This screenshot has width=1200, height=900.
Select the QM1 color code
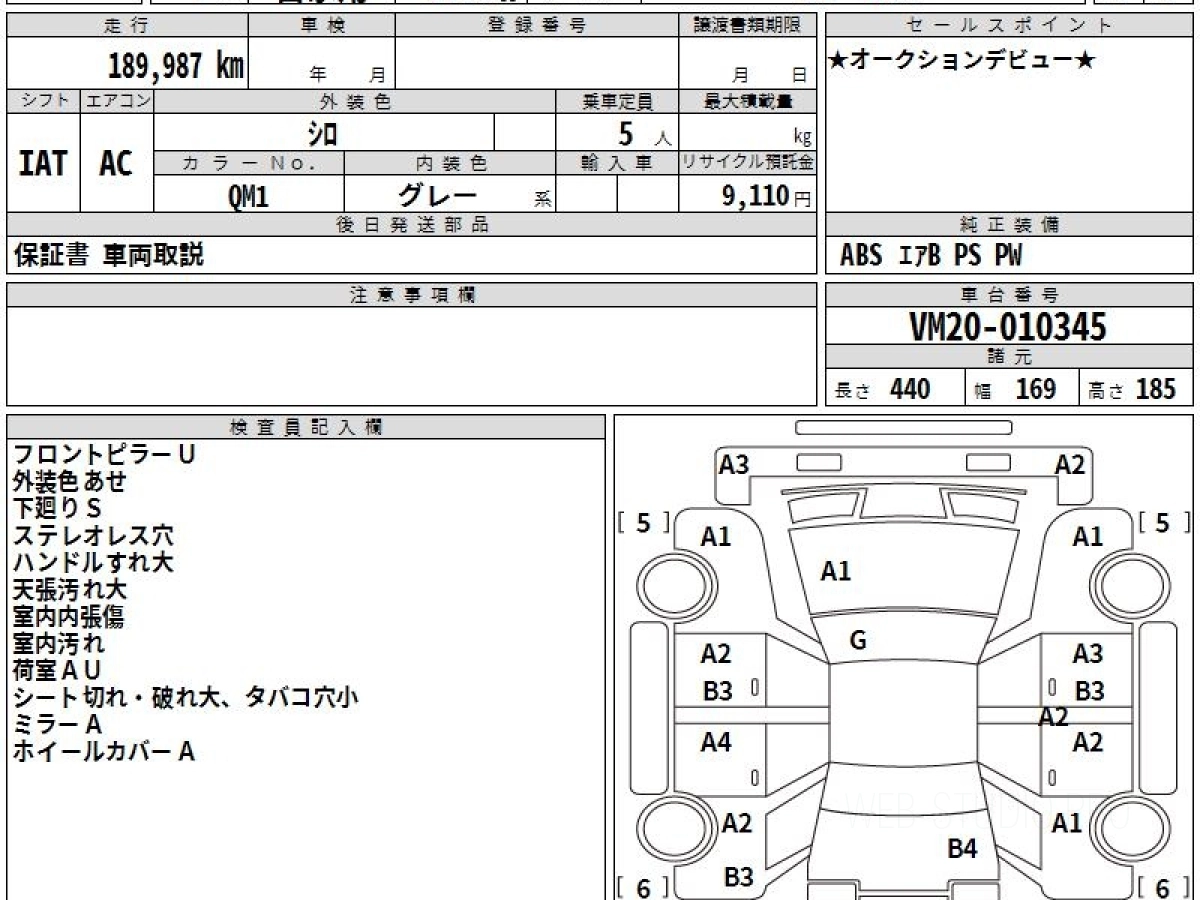coord(248,196)
